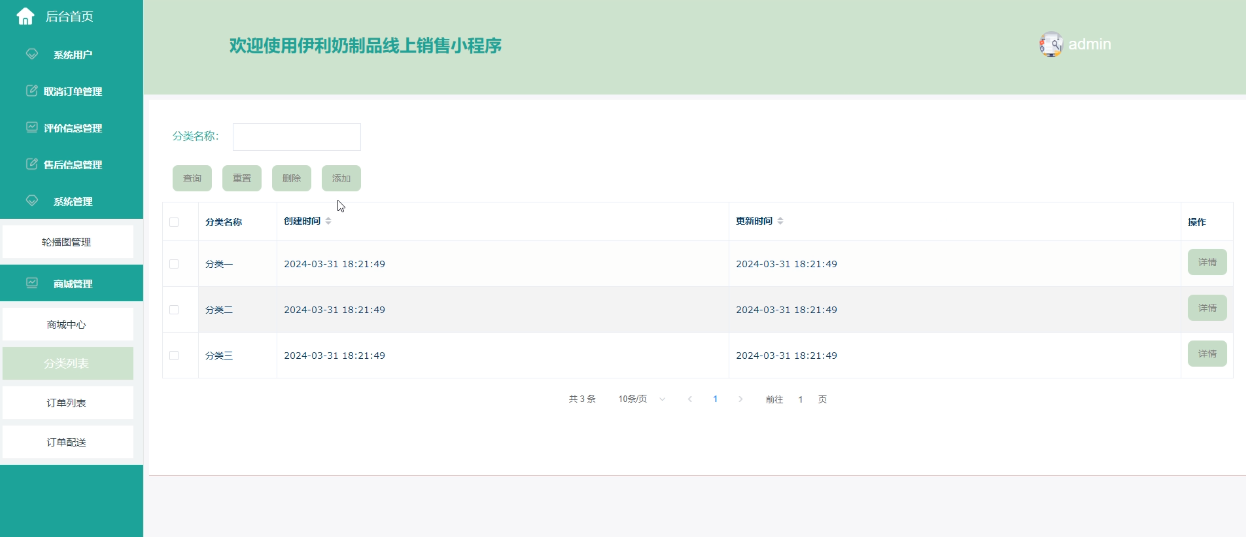Image resolution: width=1246 pixels, height=537 pixels.
Task: Open the 后台首页 menu entry
Action: click(x=69, y=16)
